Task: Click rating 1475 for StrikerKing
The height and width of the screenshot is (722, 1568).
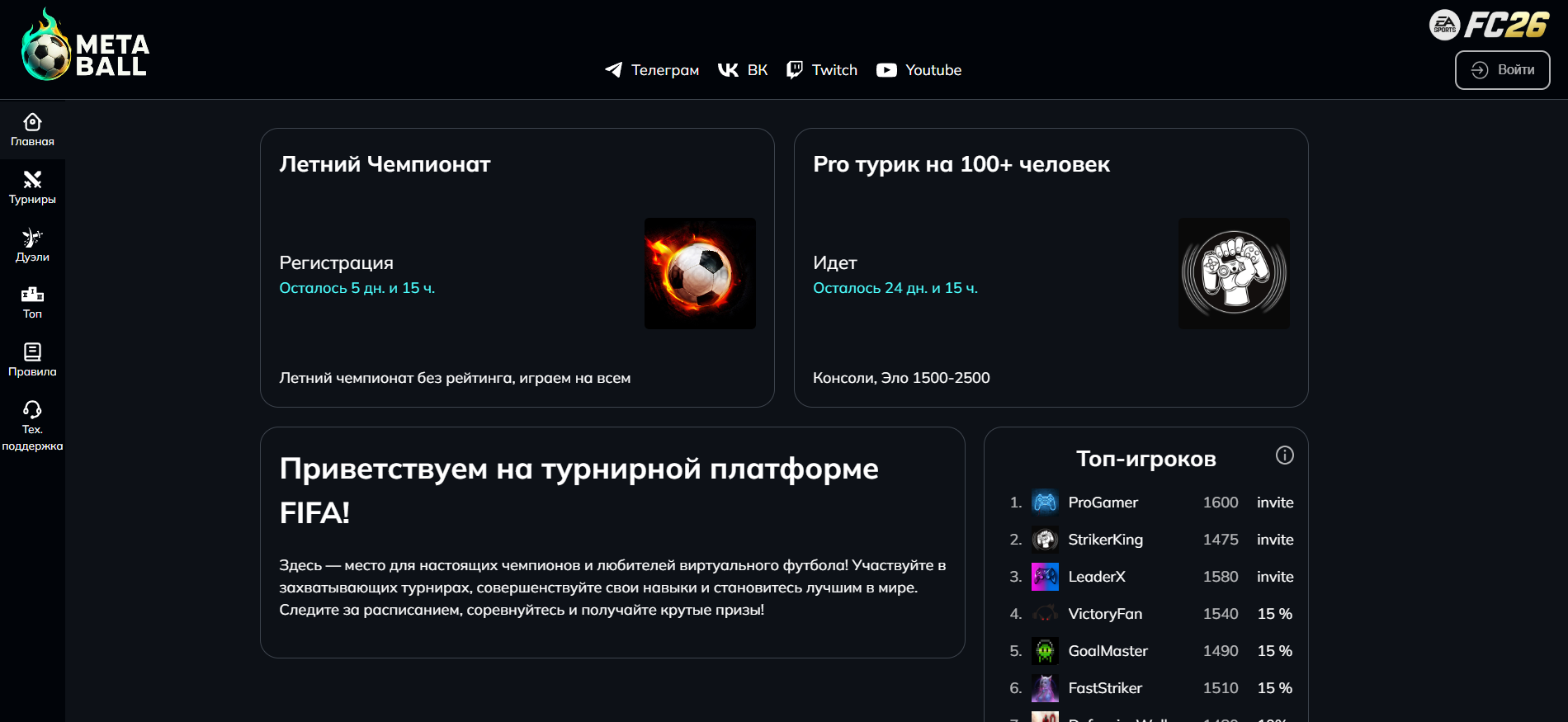Action: point(1221,540)
